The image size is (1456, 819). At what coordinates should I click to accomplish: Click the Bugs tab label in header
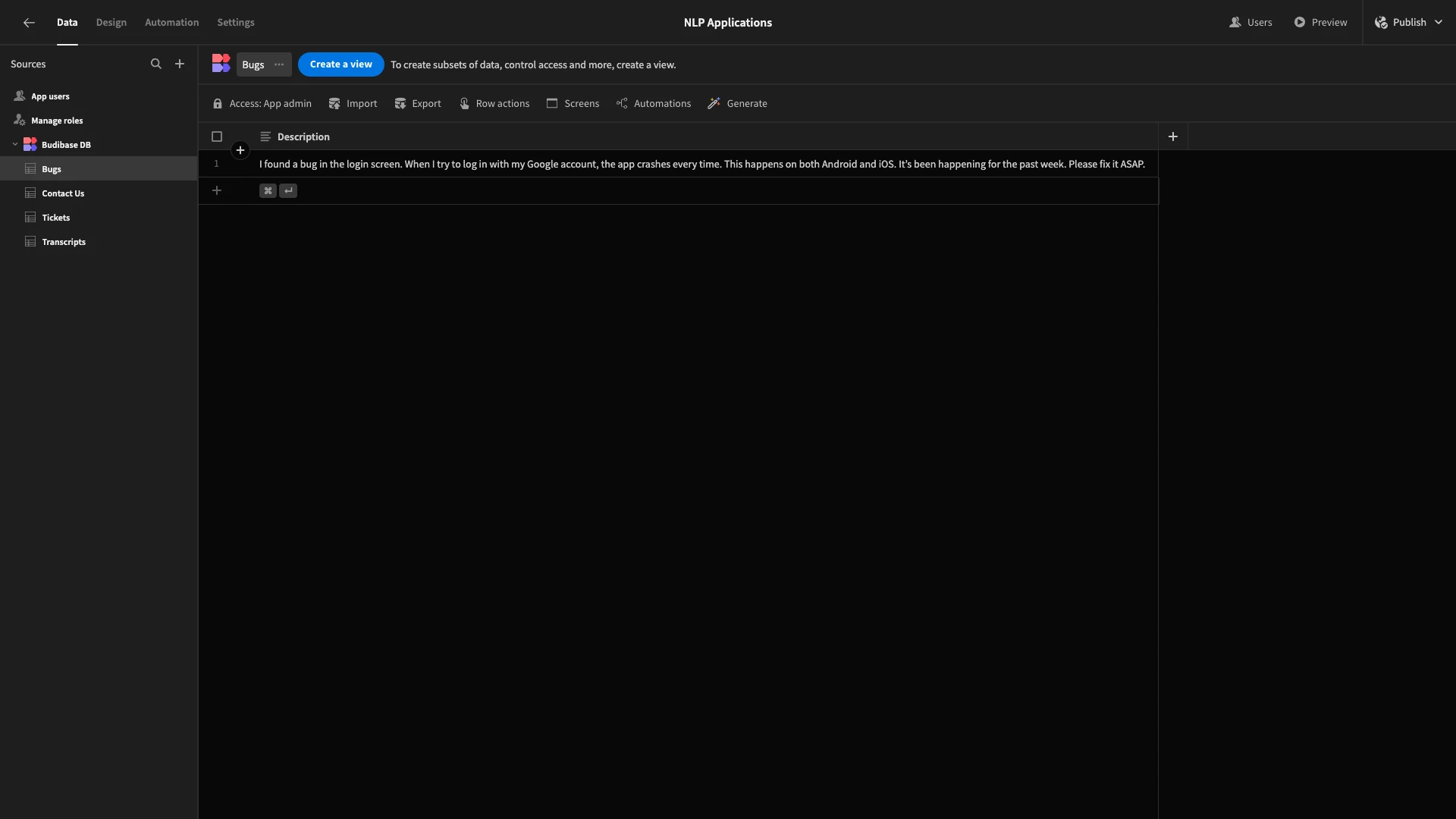253,64
